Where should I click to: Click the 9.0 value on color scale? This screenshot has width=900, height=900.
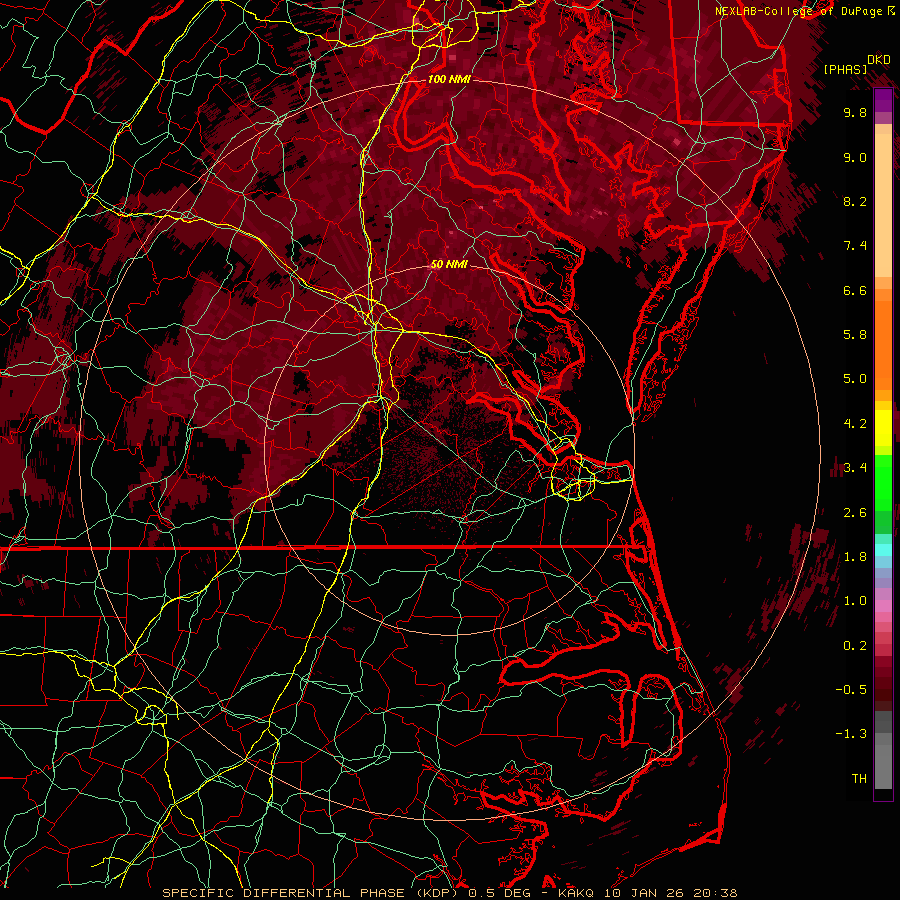tap(855, 157)
